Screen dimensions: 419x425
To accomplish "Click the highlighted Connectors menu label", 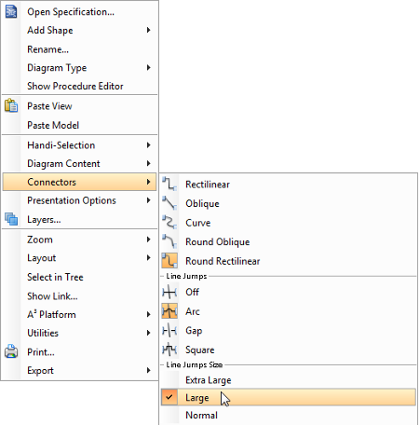I will [52, 182].
